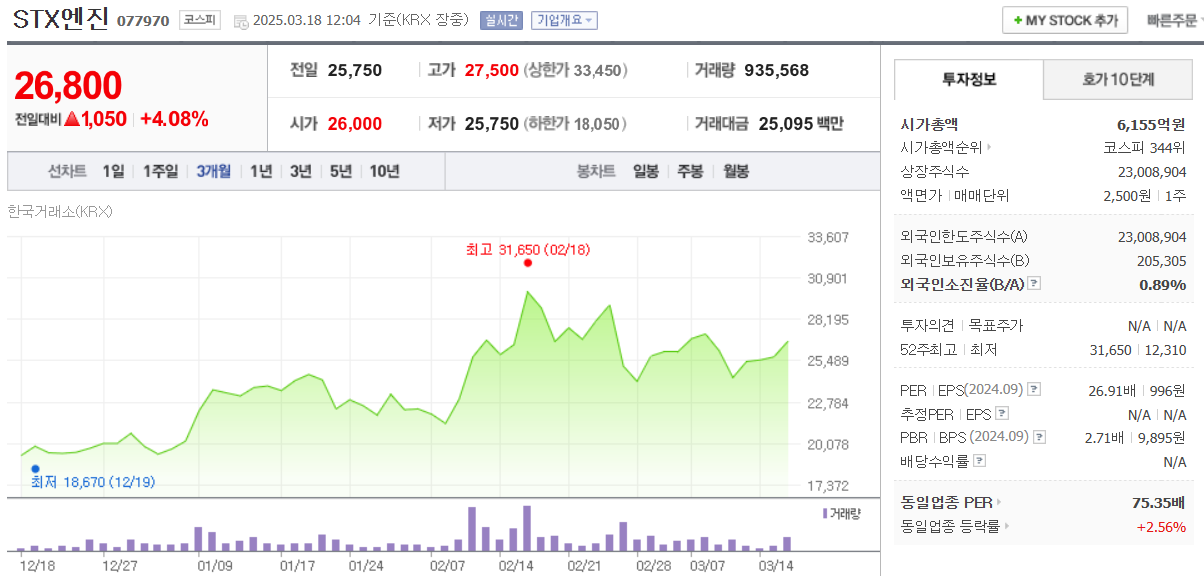The height and width of the screenshot is (576, 1204).
Task: Click the 코스피 market badge
Action: pos(200,20)
